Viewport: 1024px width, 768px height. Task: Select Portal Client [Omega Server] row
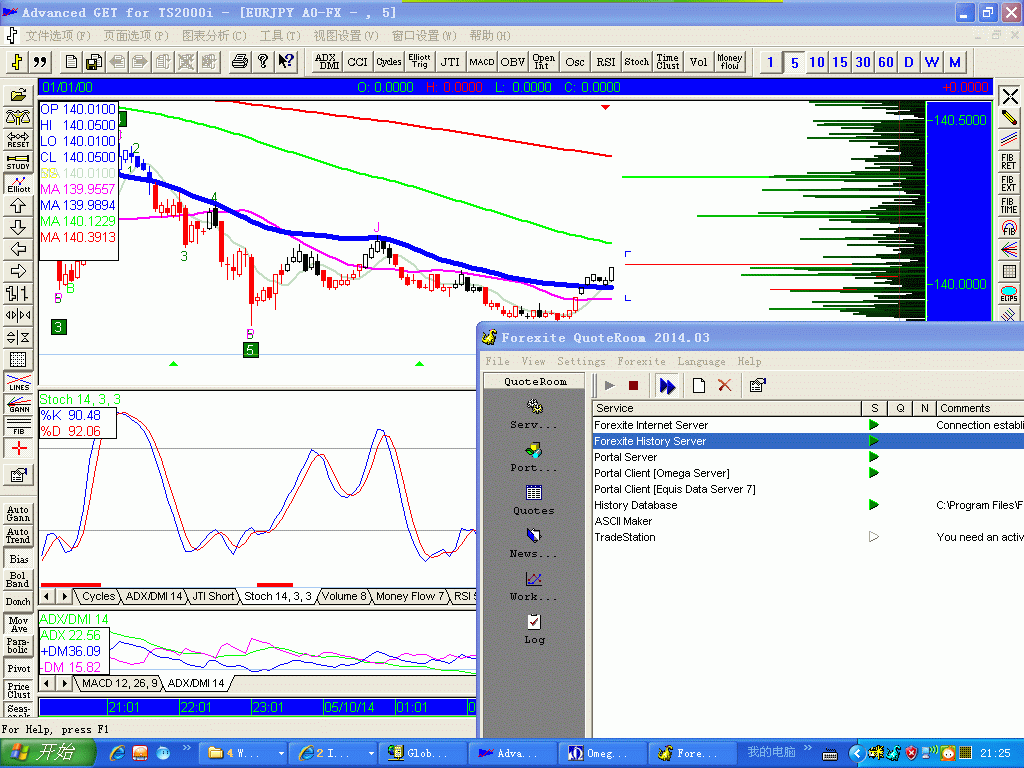[x=808, y=473]
